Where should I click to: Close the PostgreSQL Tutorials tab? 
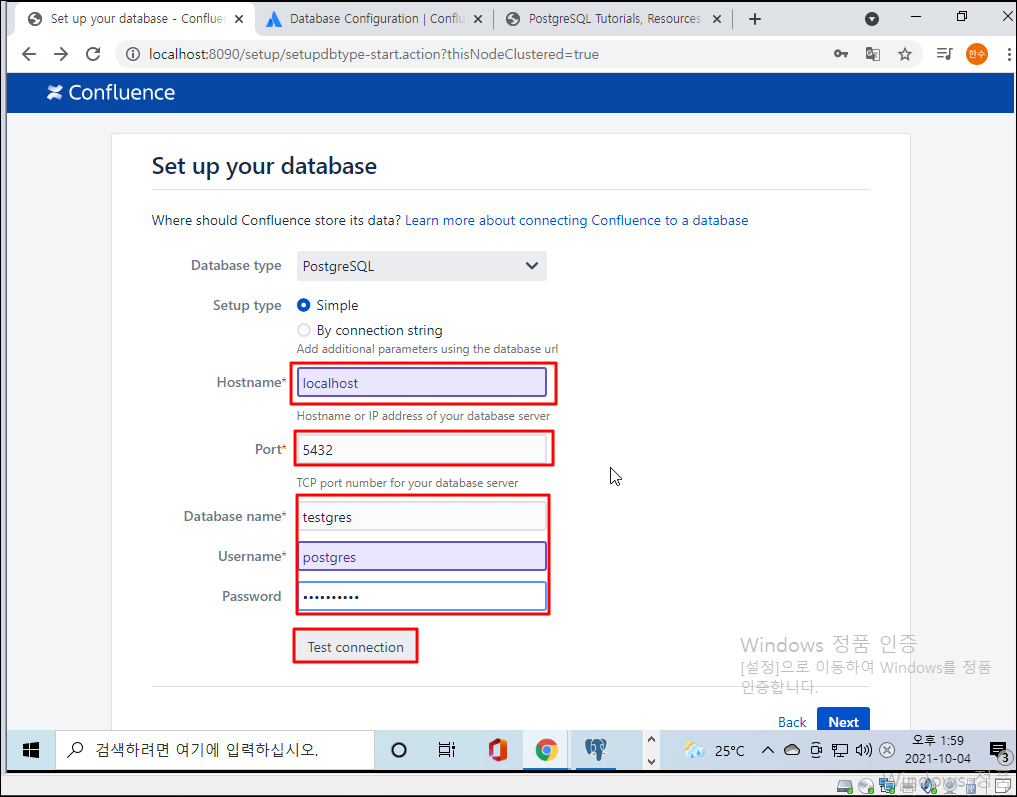point(717,19)
